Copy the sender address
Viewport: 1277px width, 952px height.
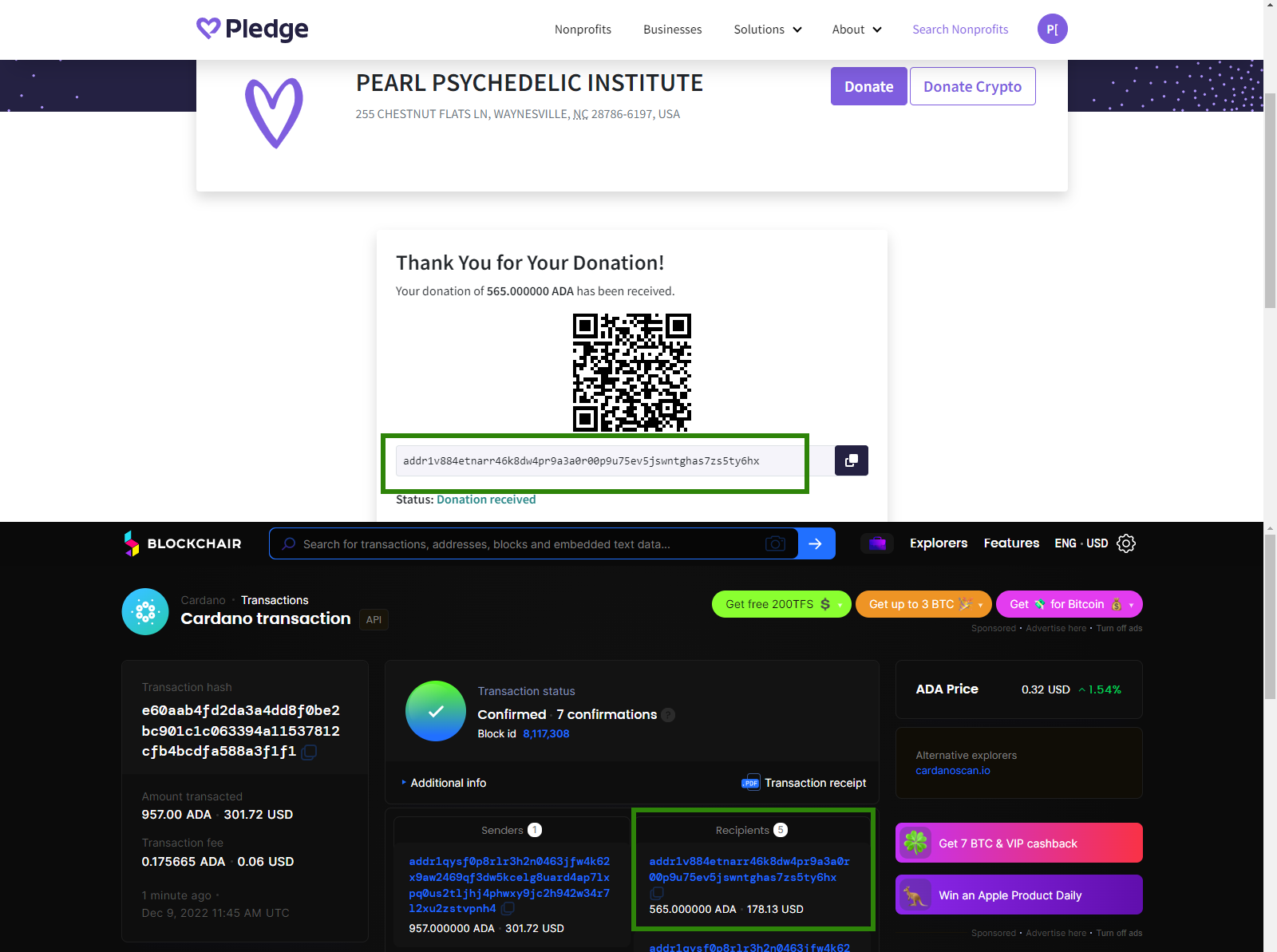(x=508, y=908)
